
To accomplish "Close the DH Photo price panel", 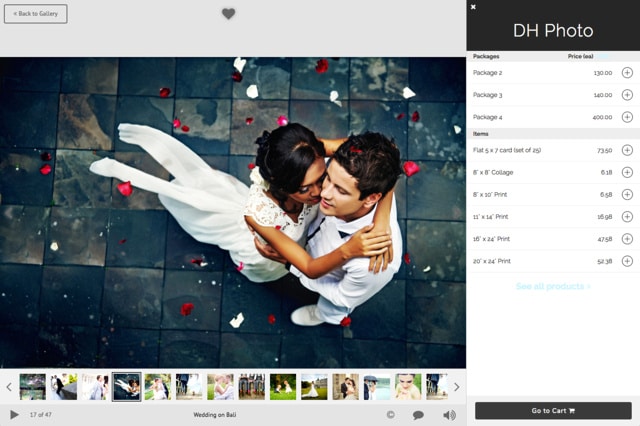I will pyautogui.click(x=473, y=7).
